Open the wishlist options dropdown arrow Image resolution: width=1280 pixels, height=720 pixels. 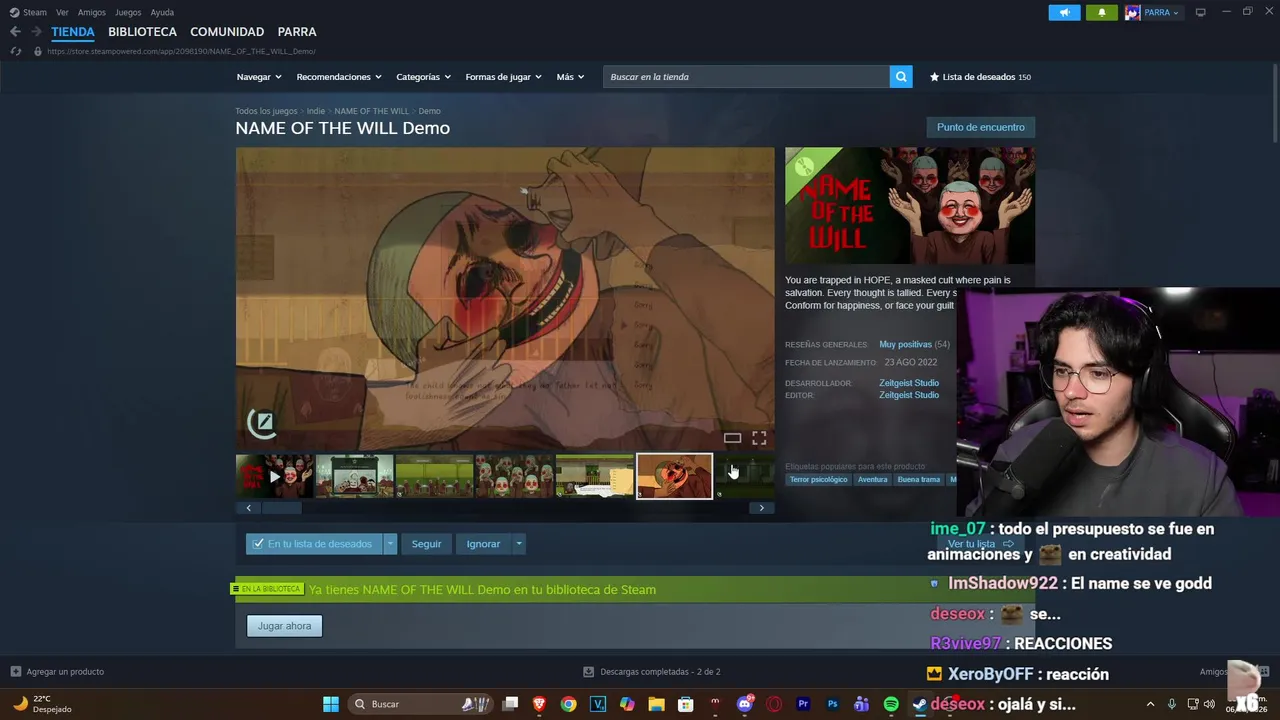(390, 544)
